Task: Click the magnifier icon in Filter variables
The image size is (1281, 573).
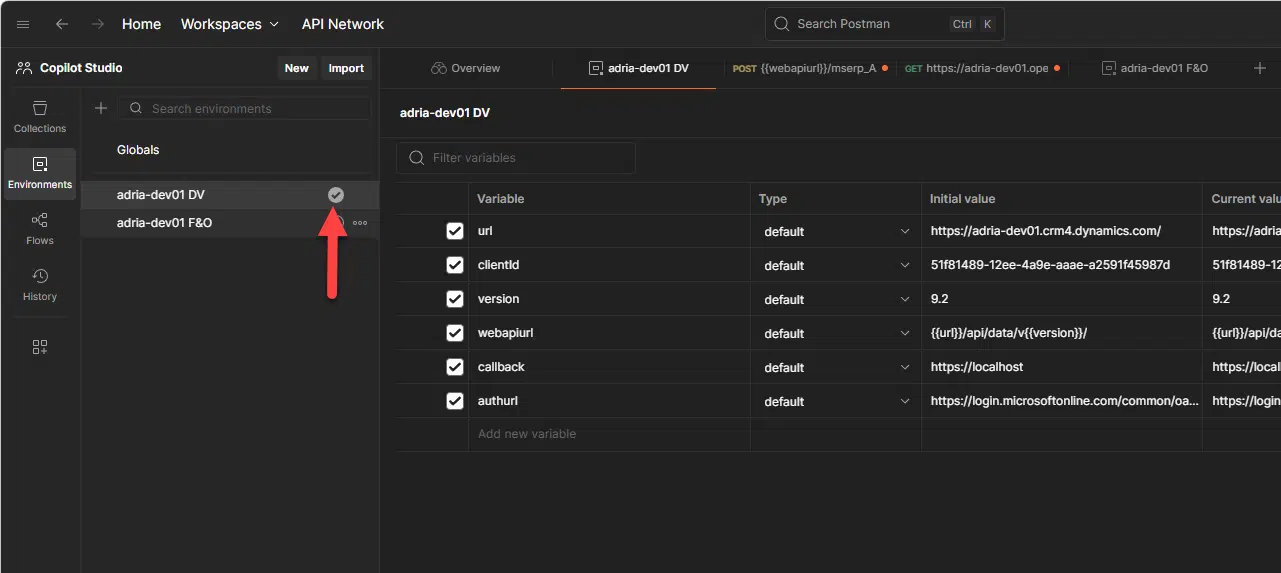Action: [x=415, y=158]
